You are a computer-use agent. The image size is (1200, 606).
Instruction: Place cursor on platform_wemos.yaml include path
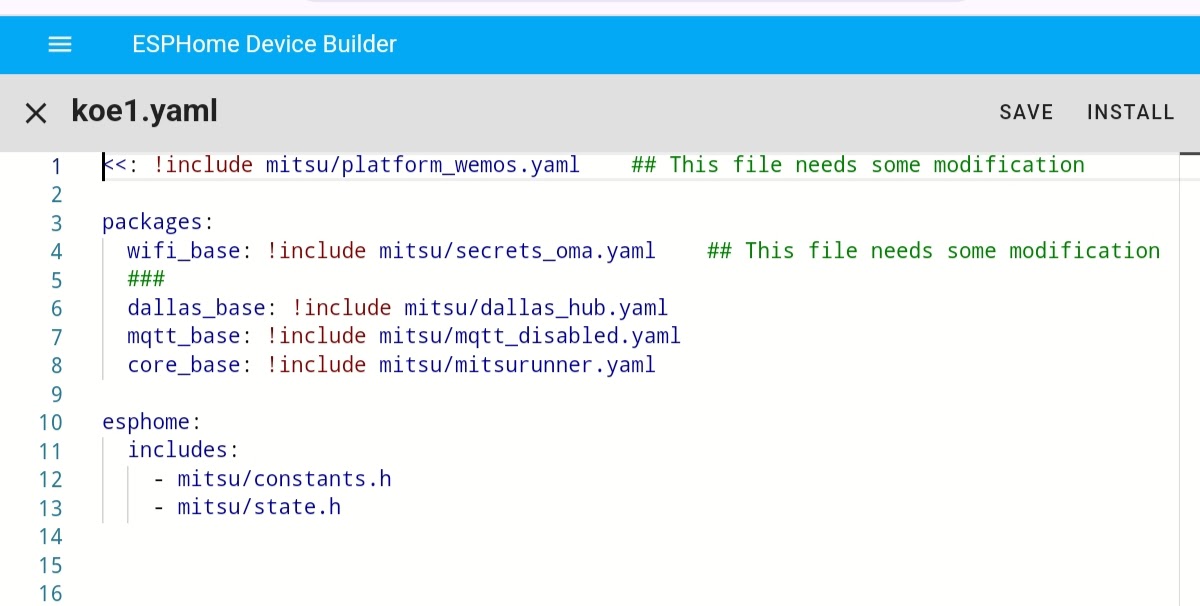(x=422, y=165)
